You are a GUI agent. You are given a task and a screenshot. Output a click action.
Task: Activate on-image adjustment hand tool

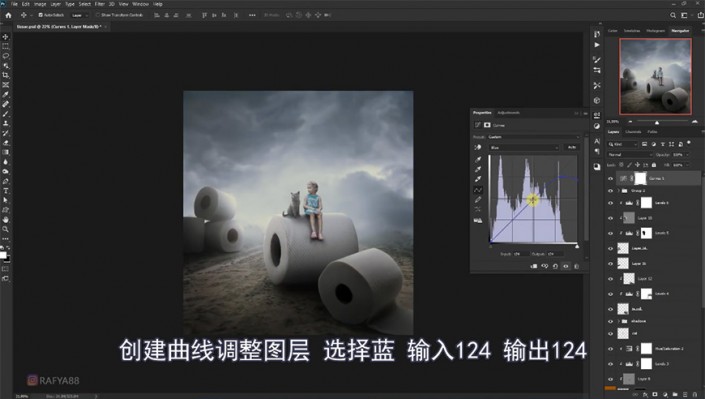point(478,147)
